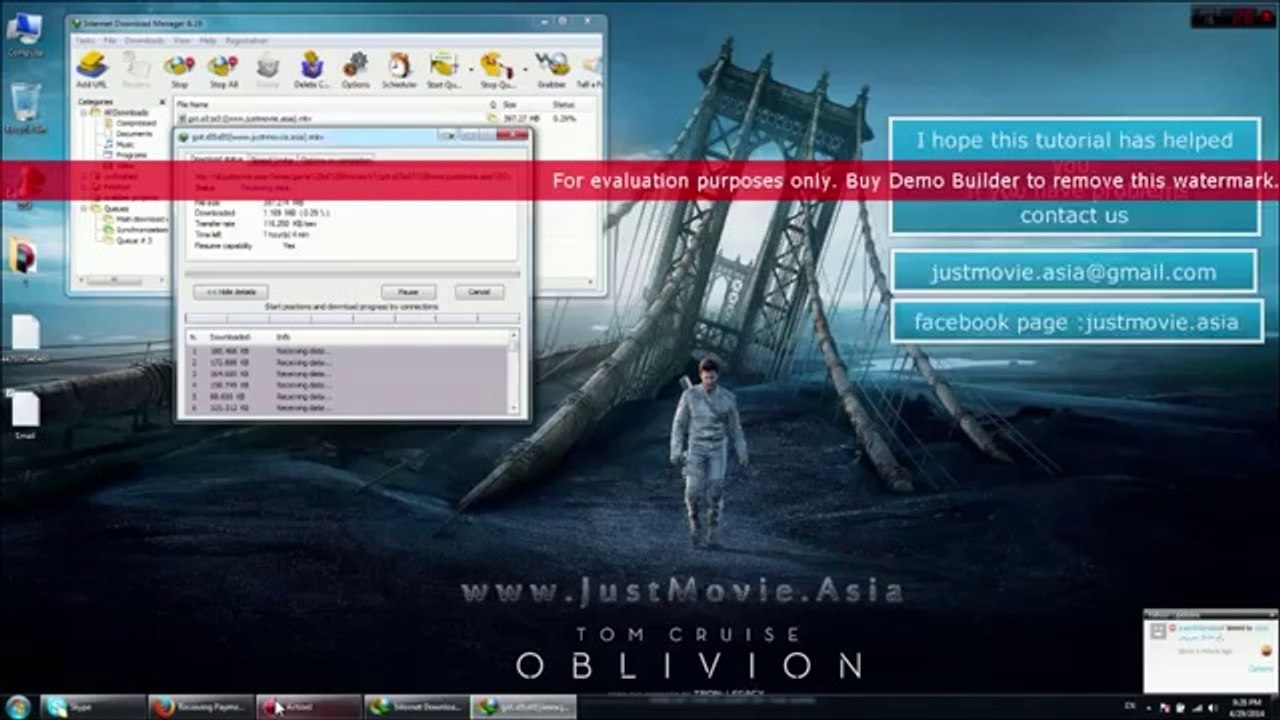The image size is (1280, 720).
Task: Open the Downloads menu in IDM
Action: point(144,41)
